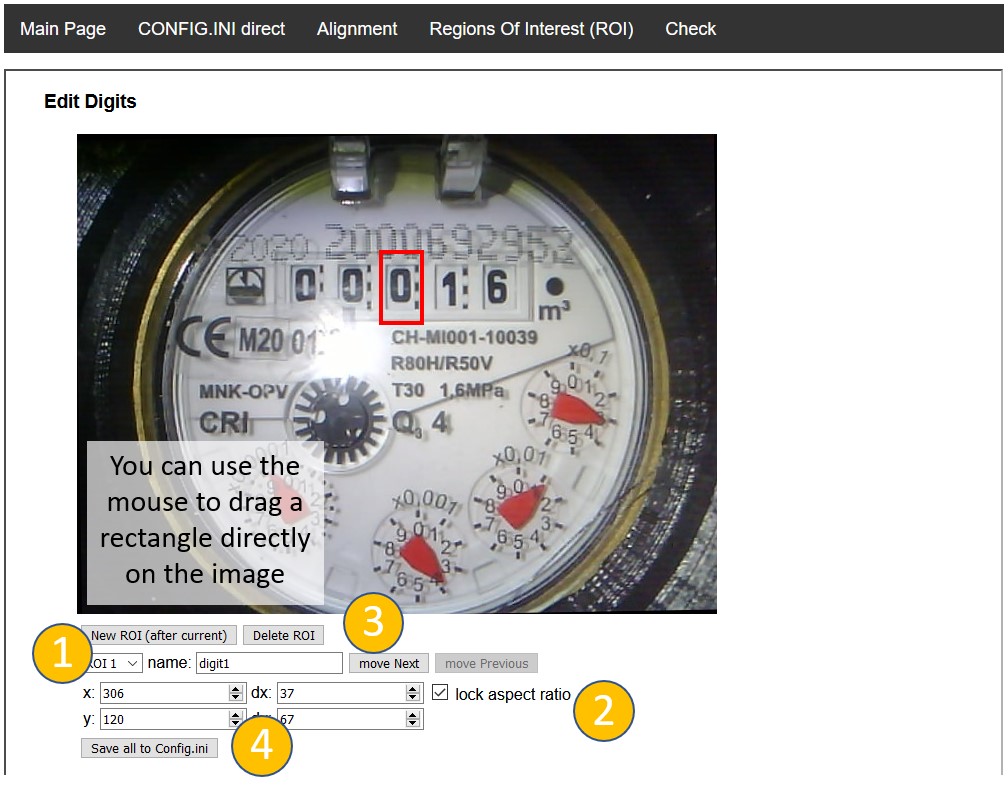Click the dy field spinner arrows
The height and width of the screenshot is (790, 1008).
tap(413, 720)
